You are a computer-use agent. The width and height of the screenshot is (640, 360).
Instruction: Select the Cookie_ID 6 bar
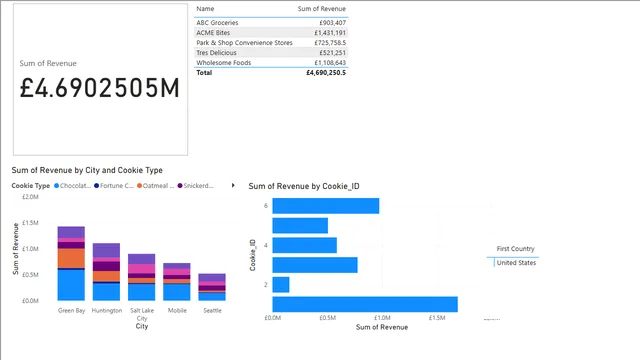click(326, 206)
